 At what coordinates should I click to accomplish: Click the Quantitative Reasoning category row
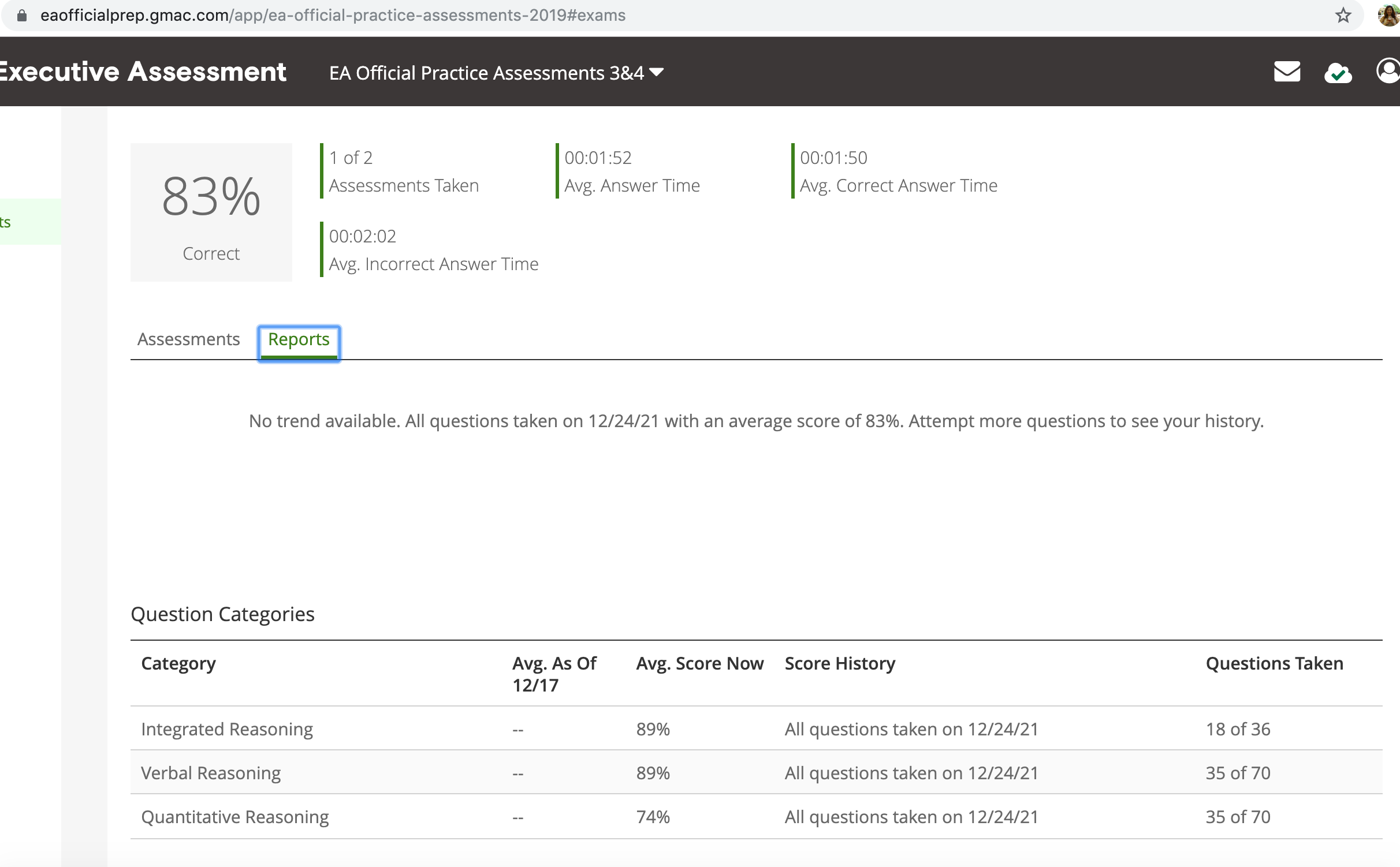pyautogui.click(x=234, y=817)
